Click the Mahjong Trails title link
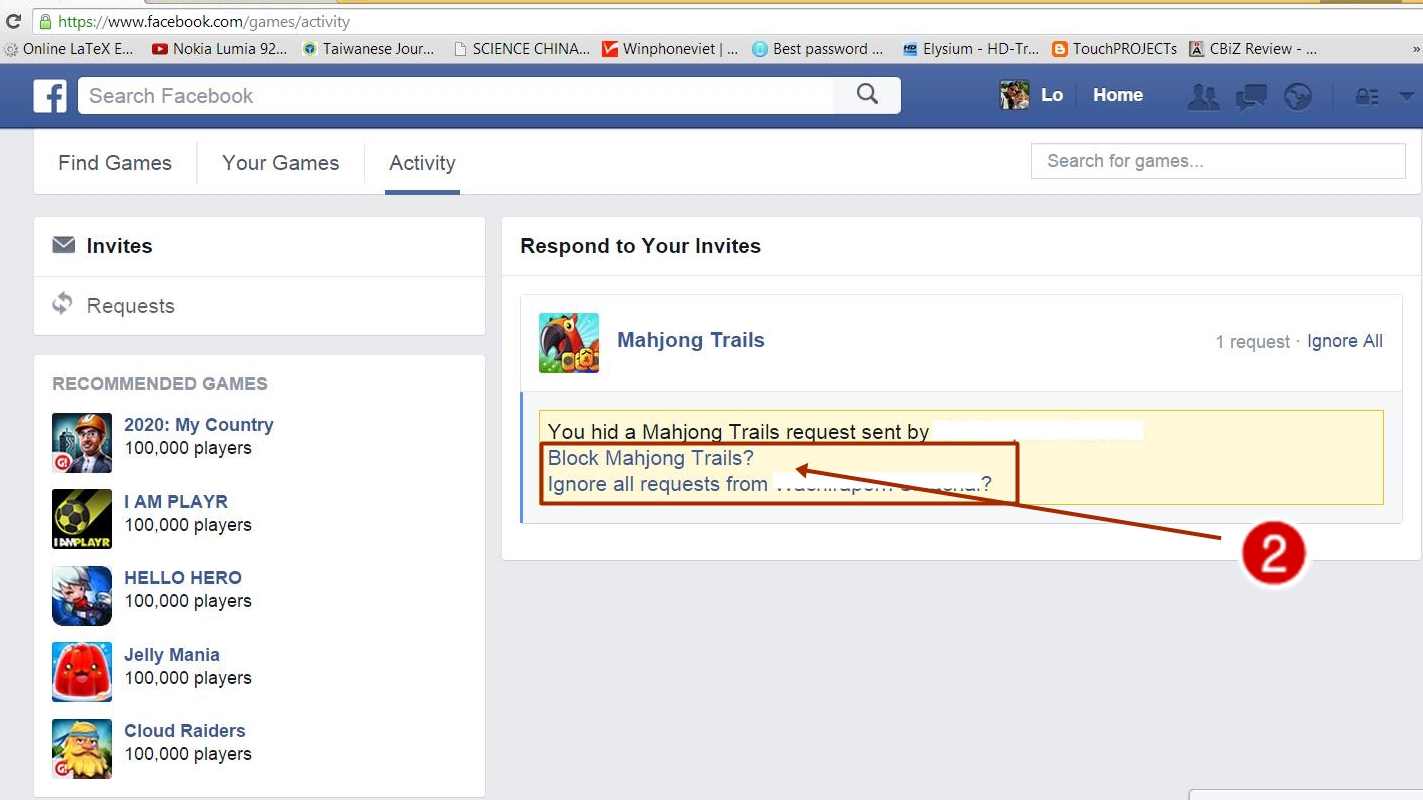Screen dimensions: 1423x800 click(691, 340)
